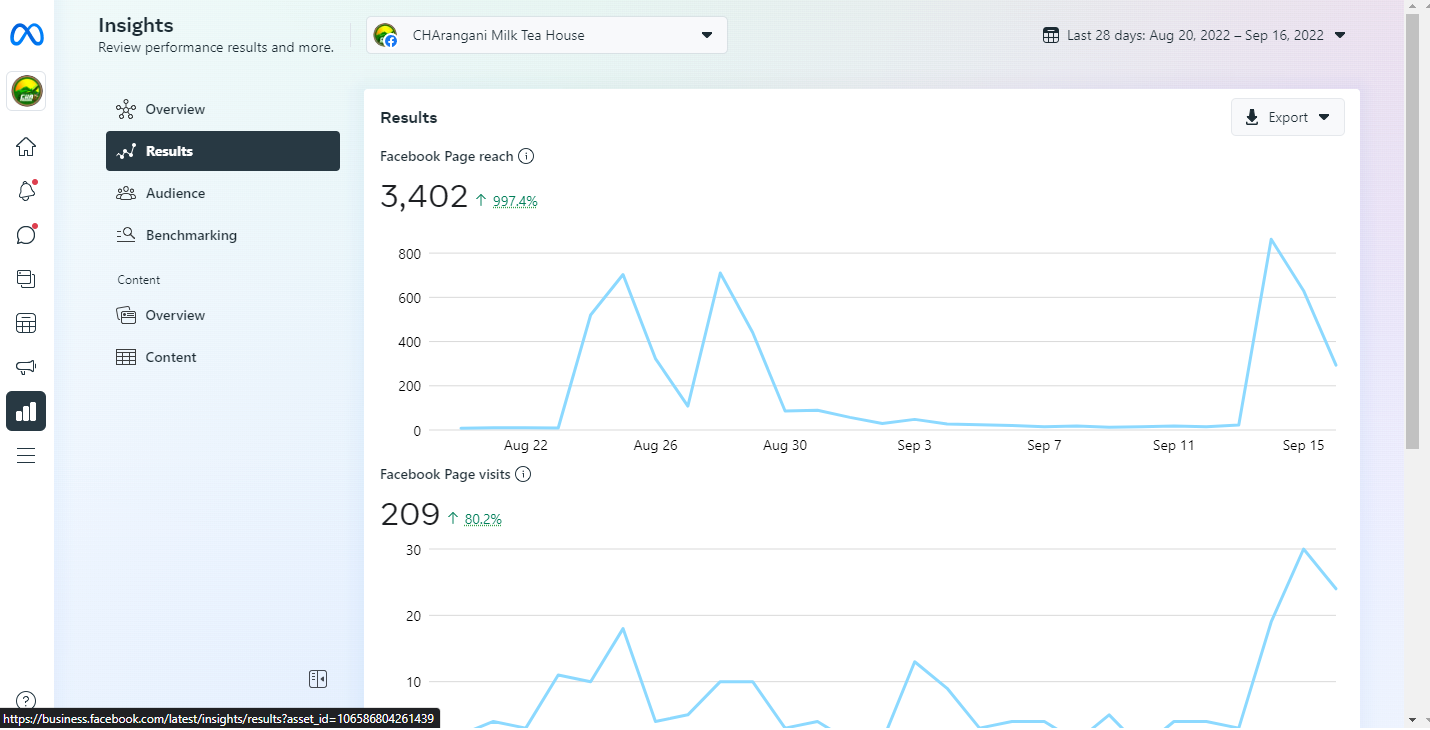The image size is (1430, 730).
Task: Open the All tools hamburger menu
Action: [x=26, y=456]
